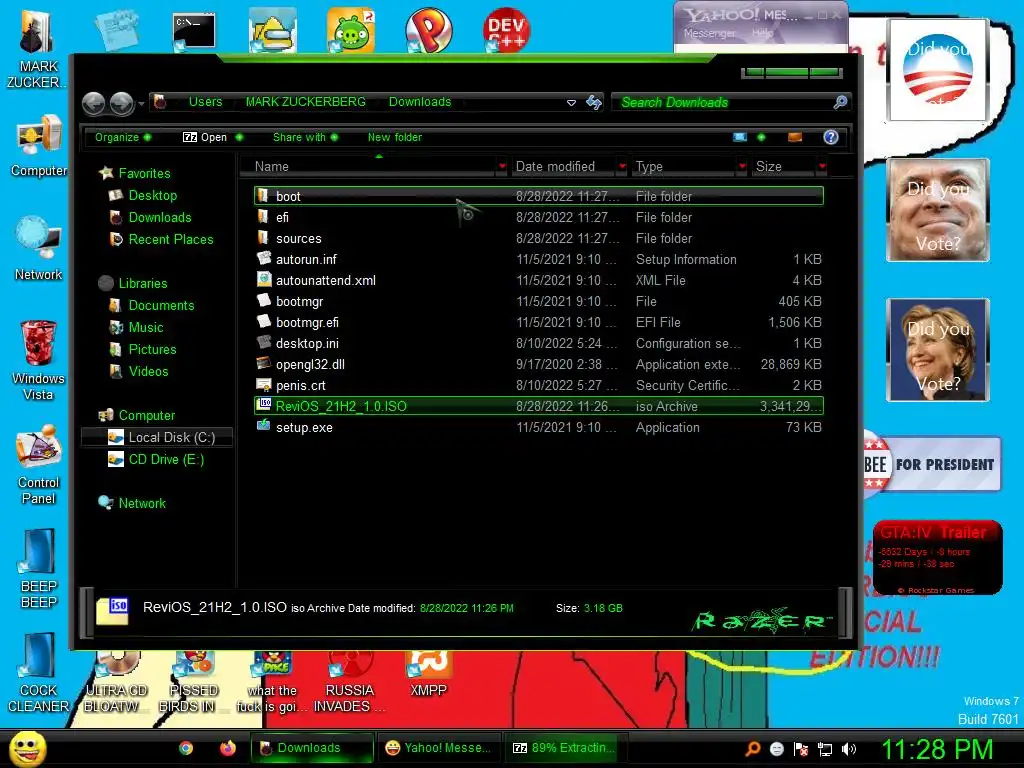Open the recent locations arrow beside forward button
Screen dimensions: 1024x768
coord(141,103)
